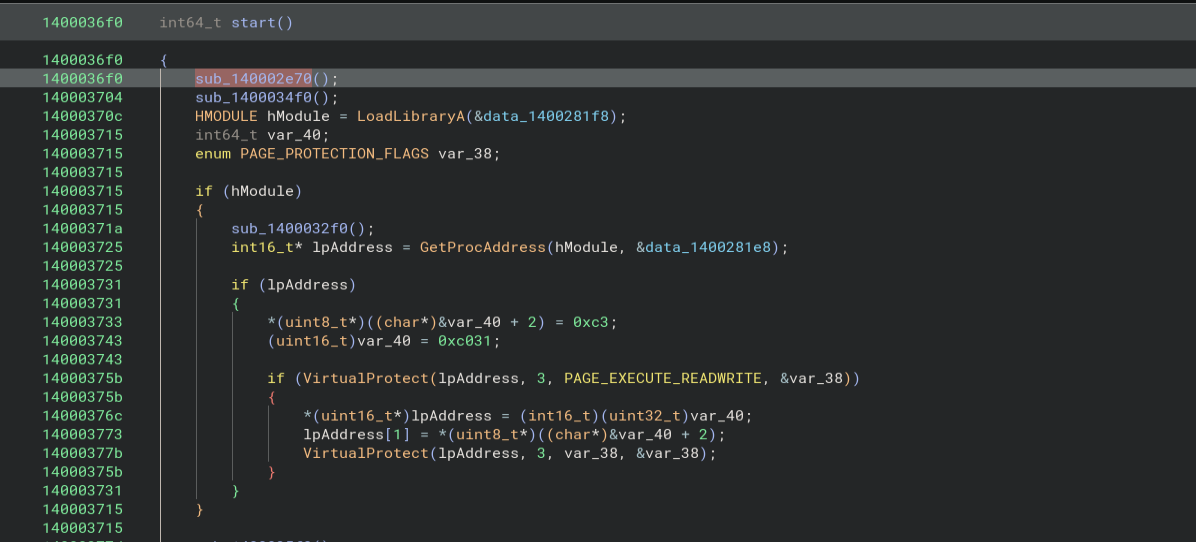Viewport: 1196px width, 542px height.
Task: Click address 140003704 in the gutter
Action: pos(82,98)
